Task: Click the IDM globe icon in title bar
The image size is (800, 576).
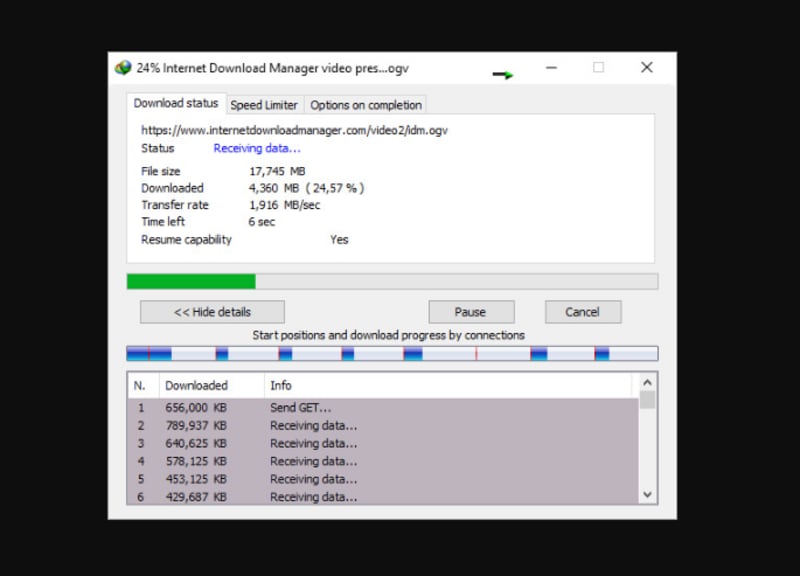Action: point(123,68)
